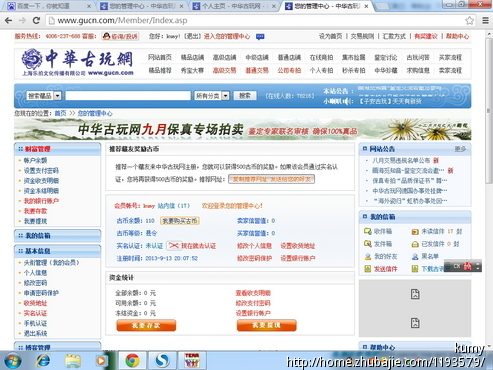Open Internet Explorer from the taskbar
The image size is (493, 370).
pos(43,361)
